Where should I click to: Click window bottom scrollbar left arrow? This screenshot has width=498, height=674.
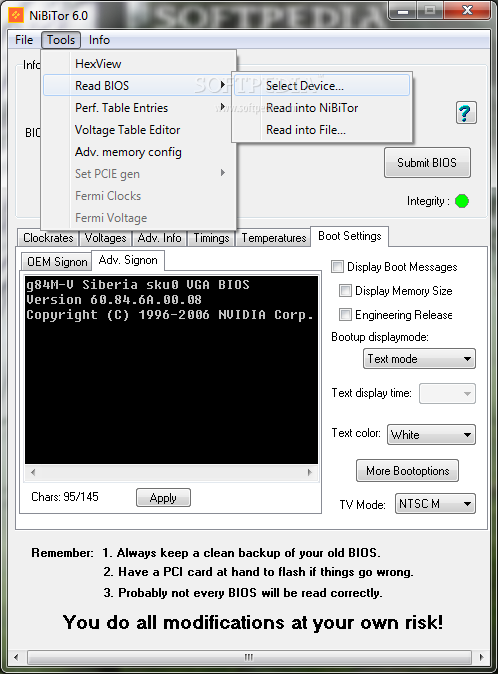[x=16, y=657]
